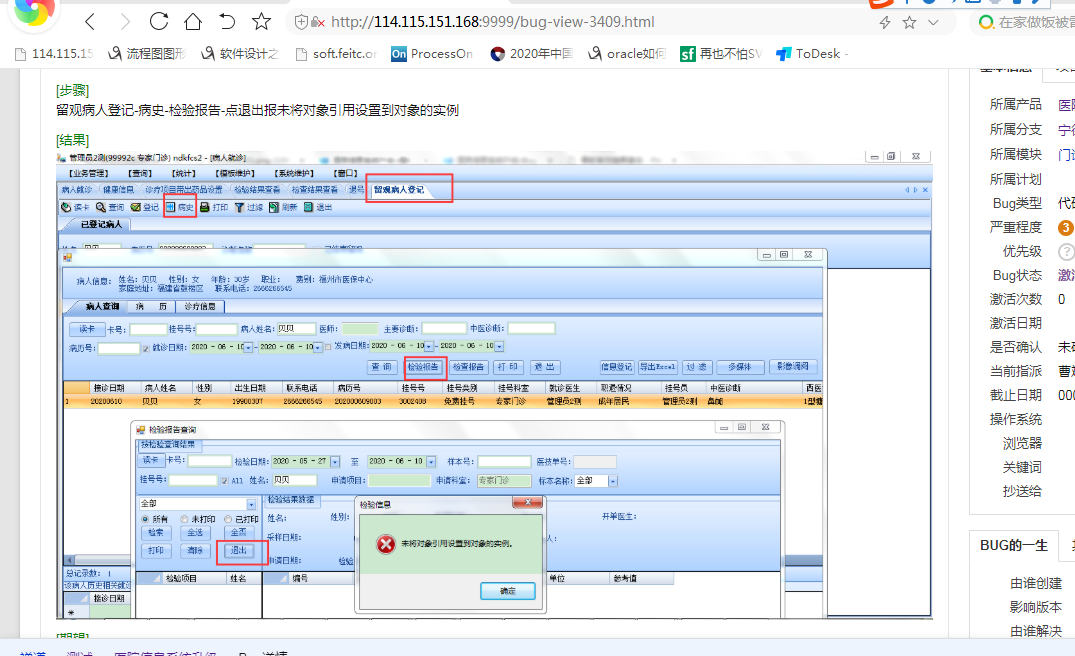Open the 再也不怕SV bookmark

[721, 53]
